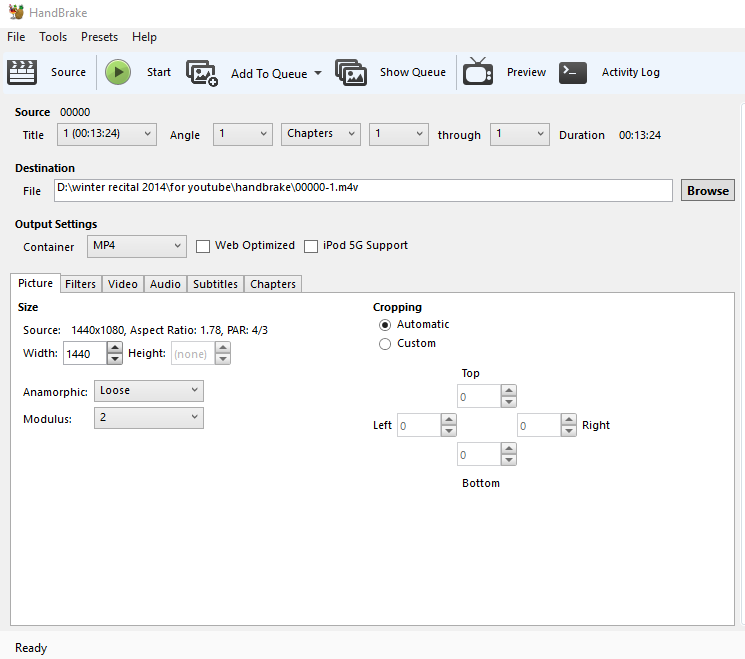Increase Top crop value stepper
This screenshot has height=659, width=745.
(509, 391)
